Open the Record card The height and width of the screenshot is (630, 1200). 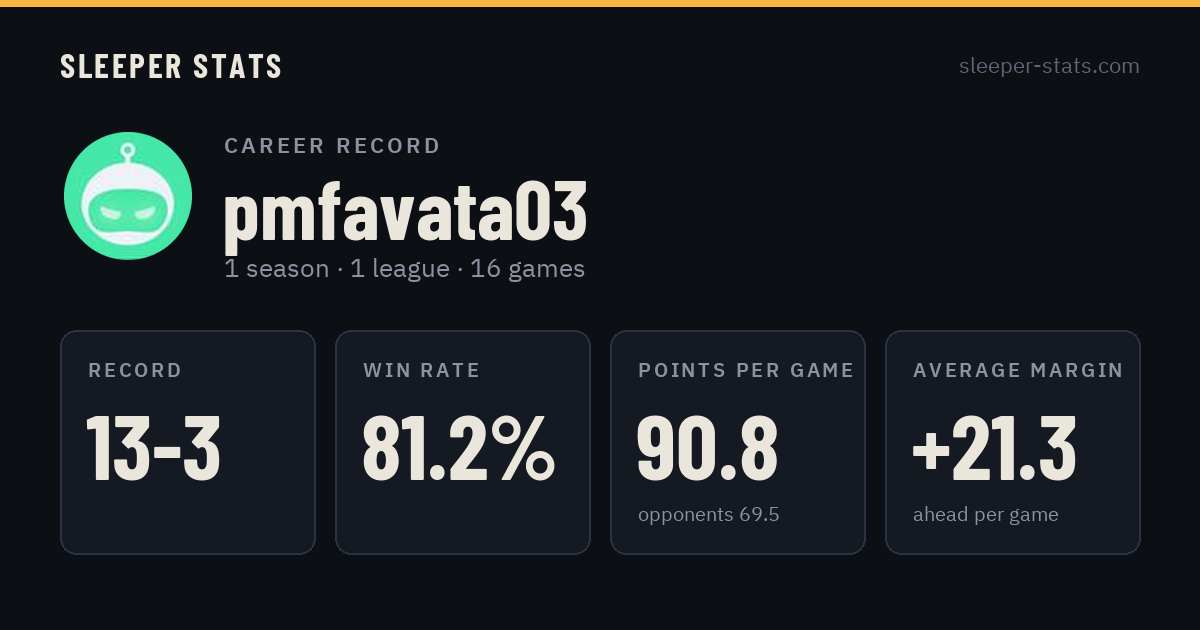coord(188,442)
